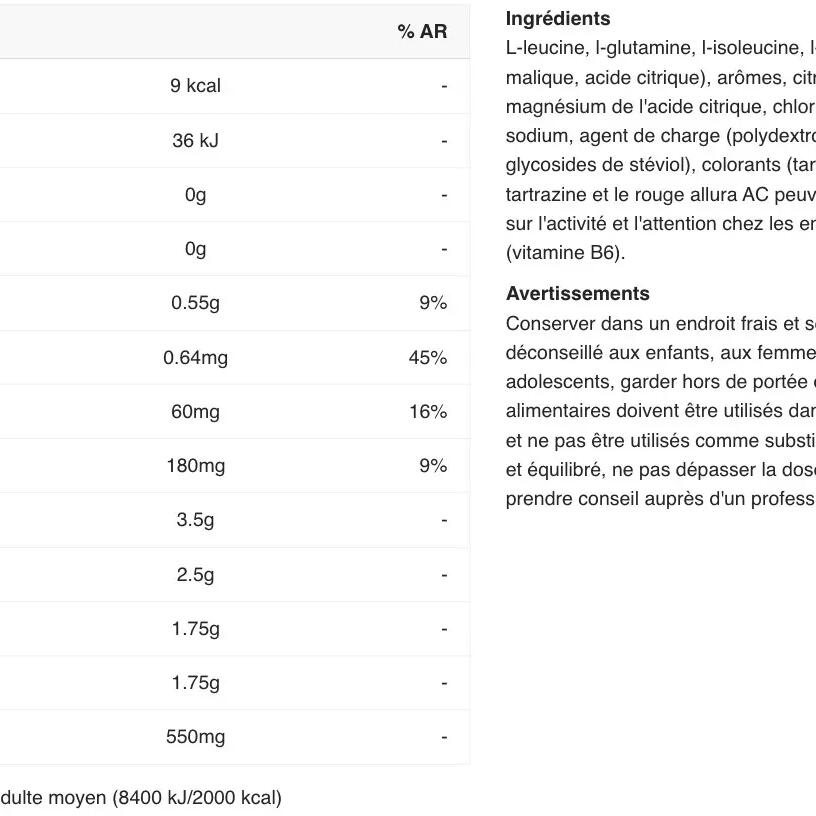816x816 pixels.
Task: Click the "Avertissements" heading
Action: (x=578, y=294)
